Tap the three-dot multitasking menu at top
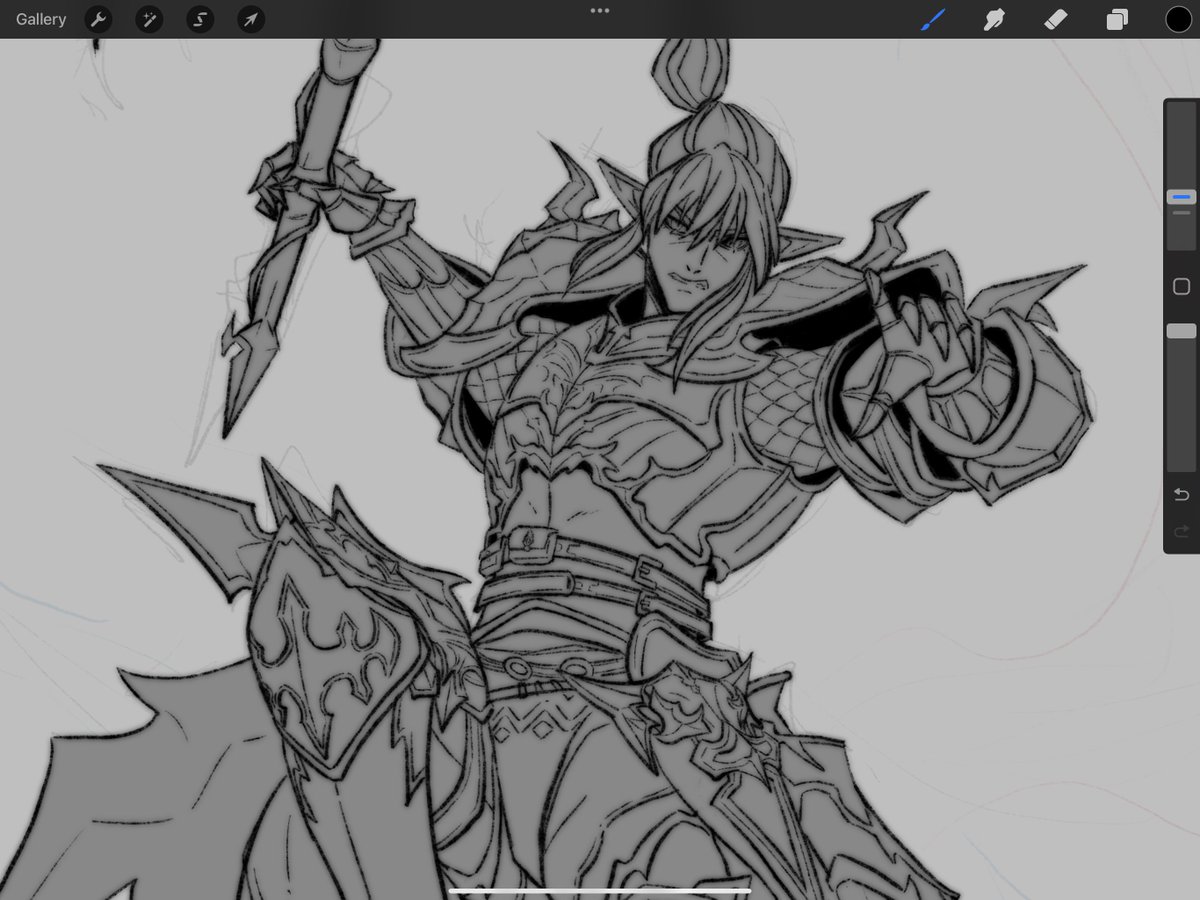1200x900 pixels. tap(600, 11)
